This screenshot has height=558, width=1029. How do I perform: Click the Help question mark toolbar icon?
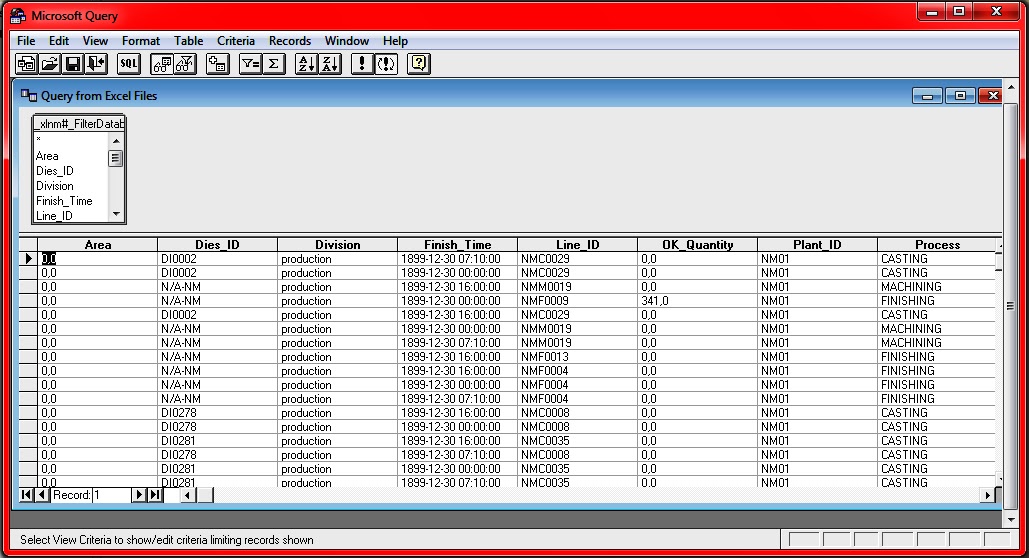click(x=419, y=64)
